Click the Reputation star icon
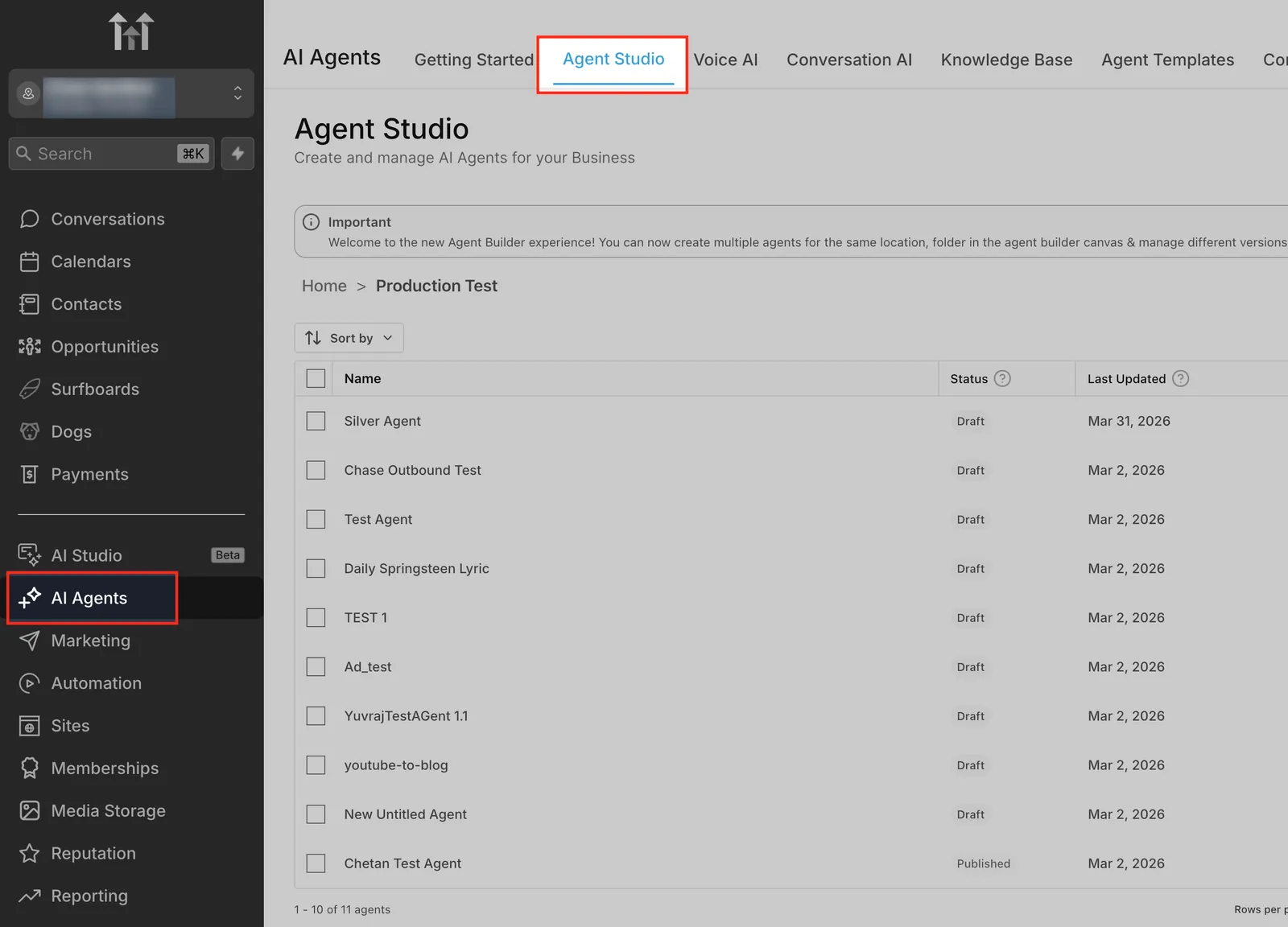 (x=30, y=853)
